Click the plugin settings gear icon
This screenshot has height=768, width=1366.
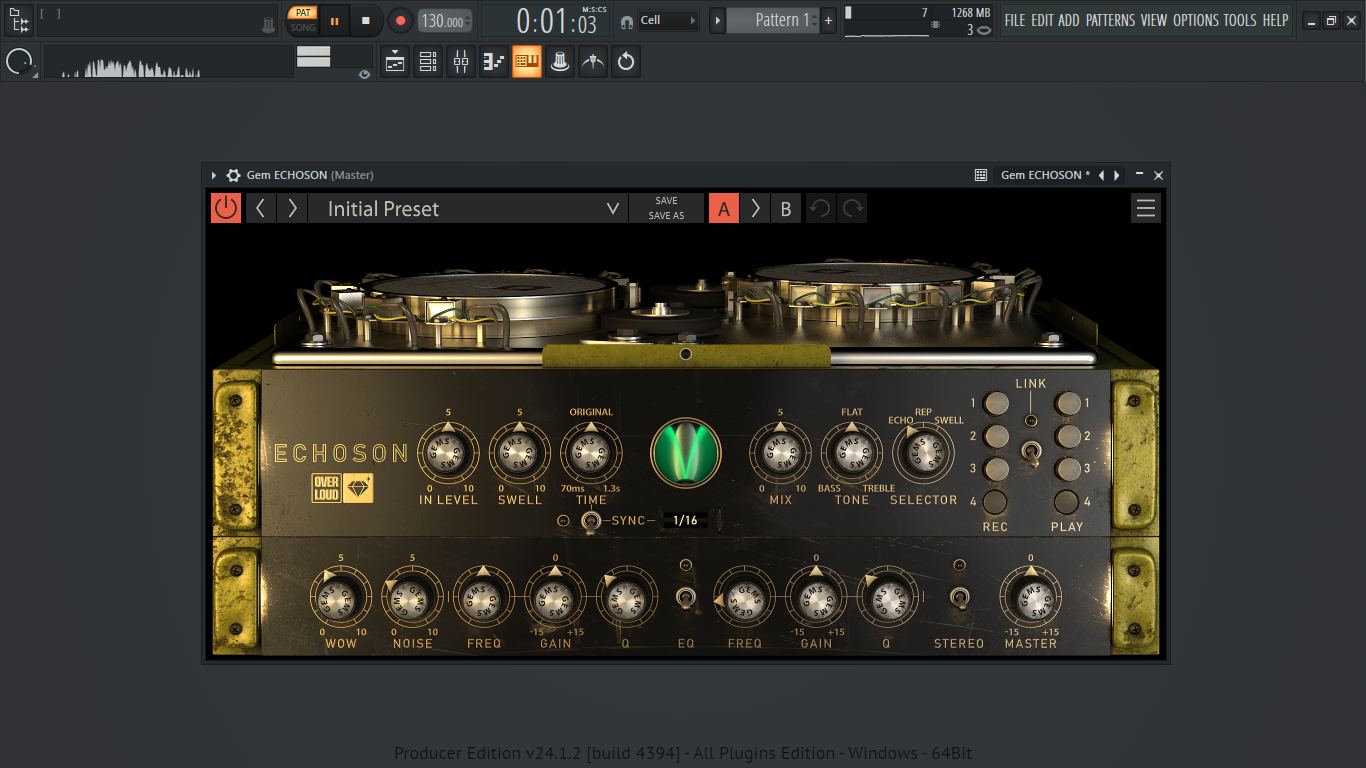tap(233, 175)
